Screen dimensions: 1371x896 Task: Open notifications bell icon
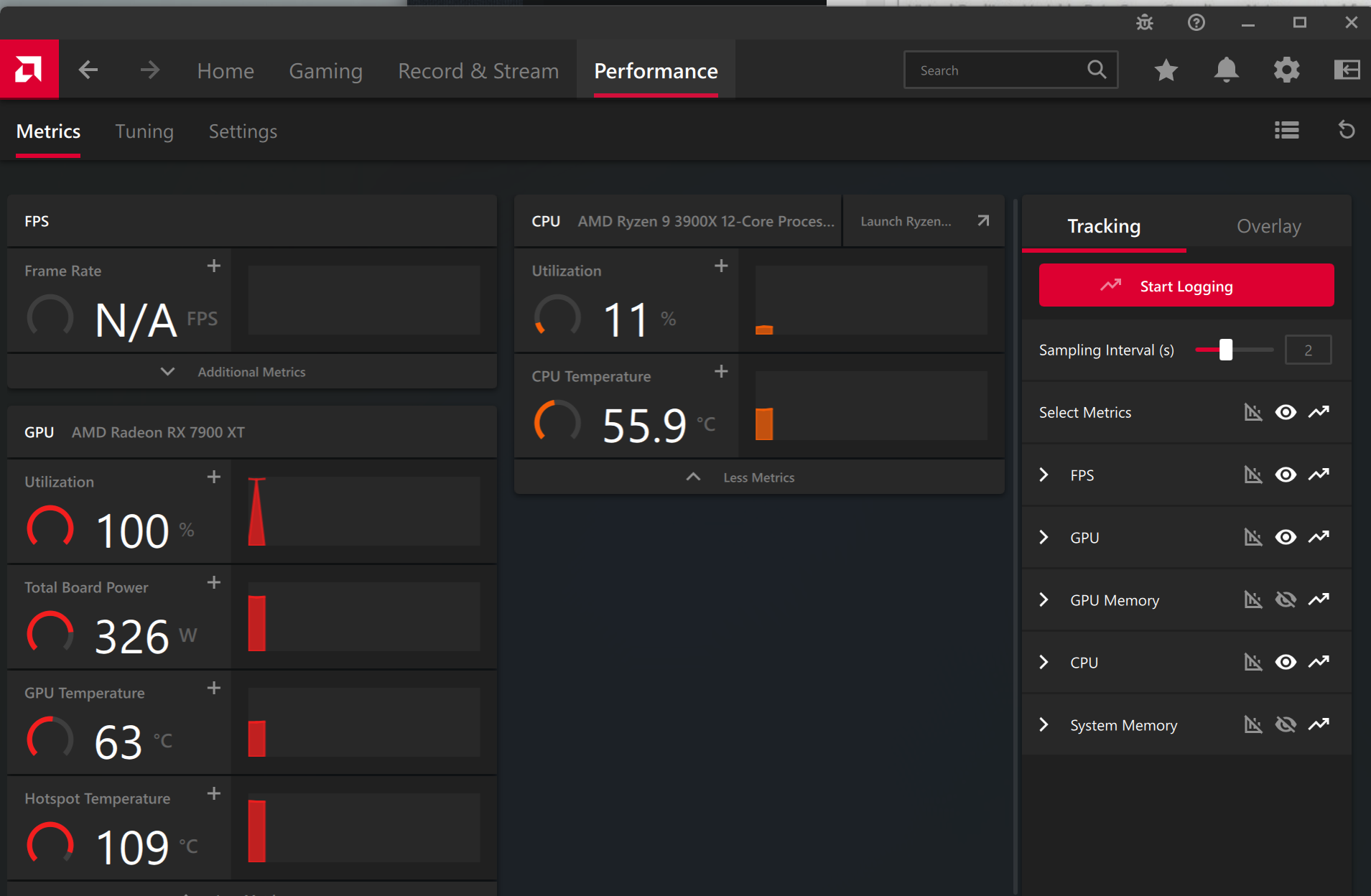pyautogui.click(x=1226, y=70)
